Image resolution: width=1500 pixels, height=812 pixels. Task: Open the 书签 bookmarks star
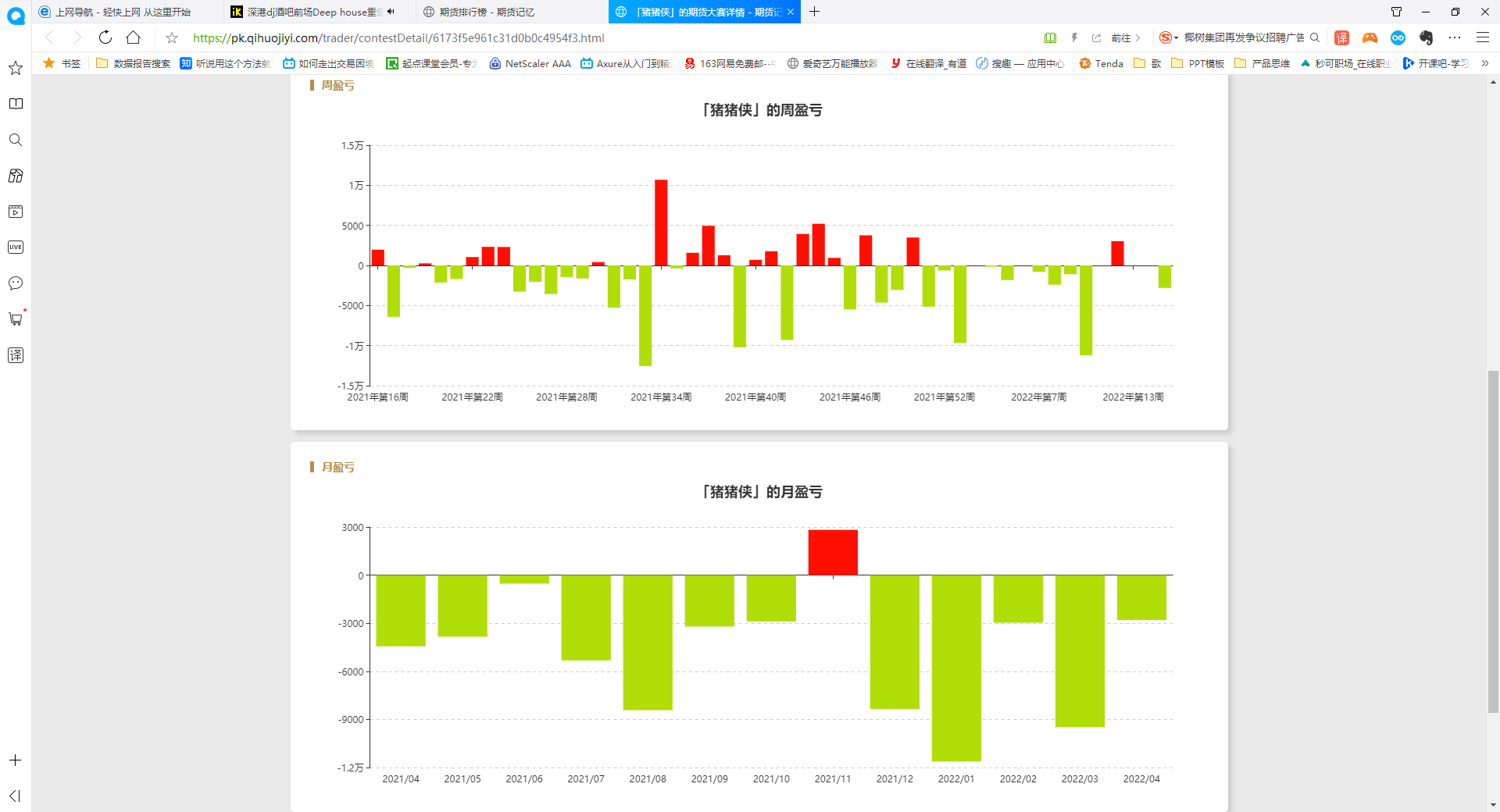coord(62,63)
